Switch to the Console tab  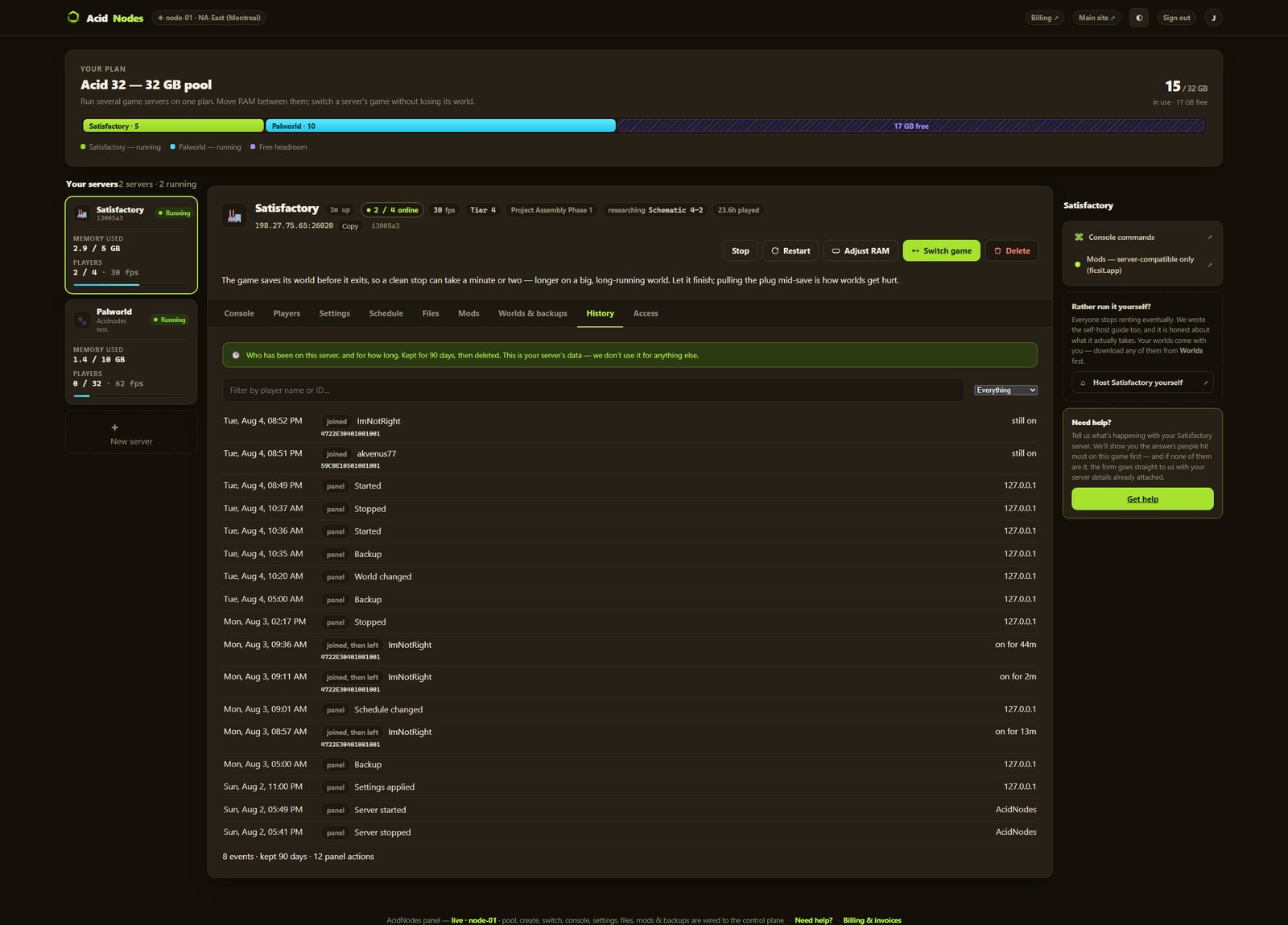click(x=239, y=314)
